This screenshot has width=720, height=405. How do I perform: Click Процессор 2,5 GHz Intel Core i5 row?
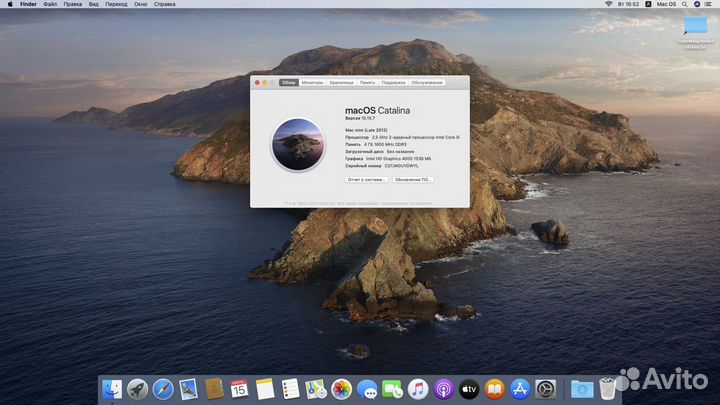point(402,137)
